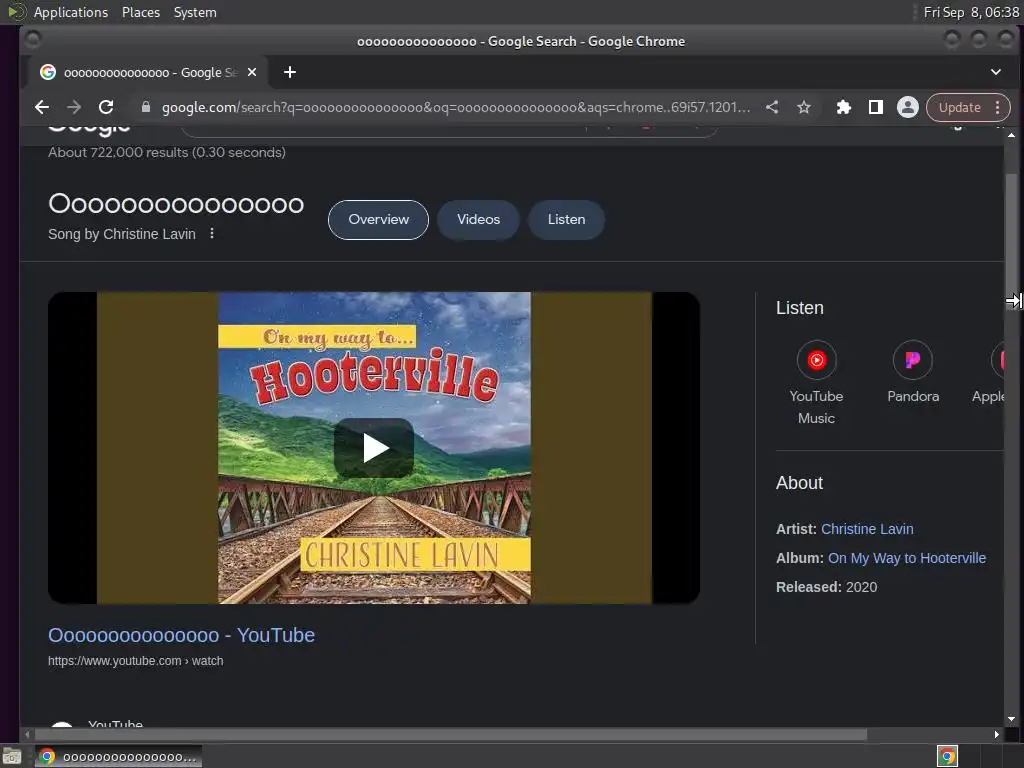Open the Ooooooooooooooo - YouTube link
This screenshot has height=768, width=1024.
tap(181, 635)
